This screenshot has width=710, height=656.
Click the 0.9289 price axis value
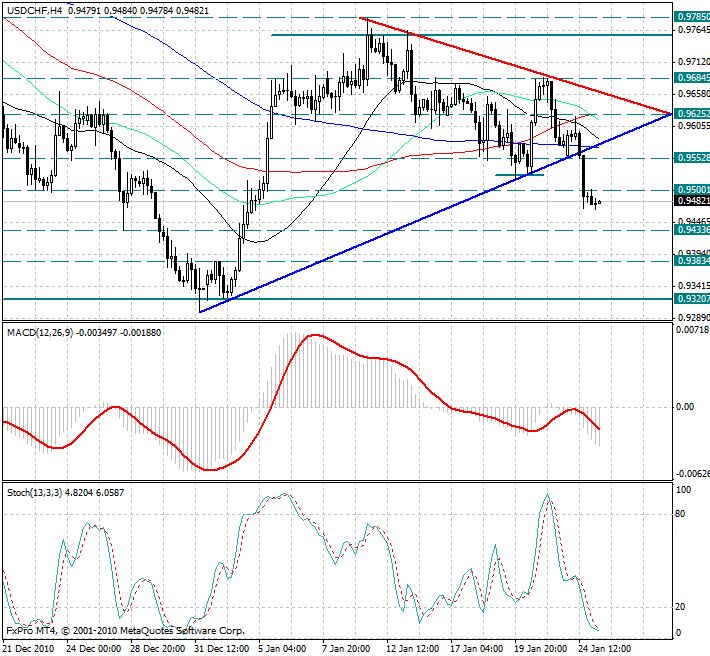pos(694,317)
